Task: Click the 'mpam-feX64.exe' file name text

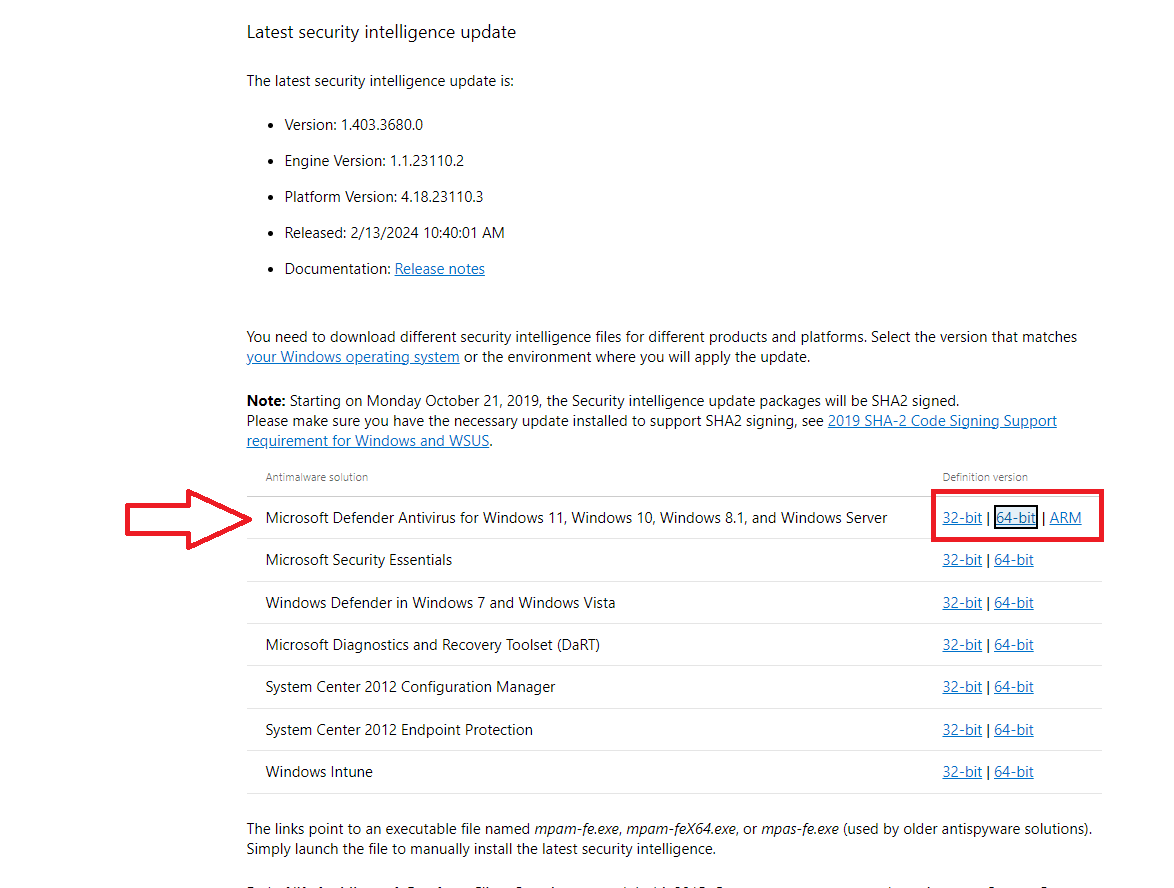Action: (681, 829)
